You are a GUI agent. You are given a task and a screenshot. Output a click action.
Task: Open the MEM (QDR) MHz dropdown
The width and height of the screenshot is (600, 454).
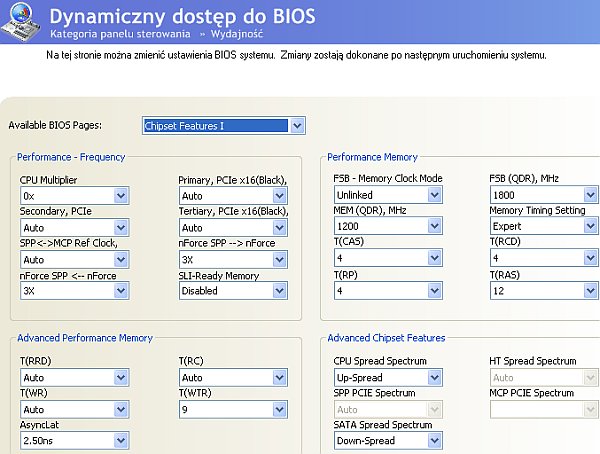click(434, 226)
